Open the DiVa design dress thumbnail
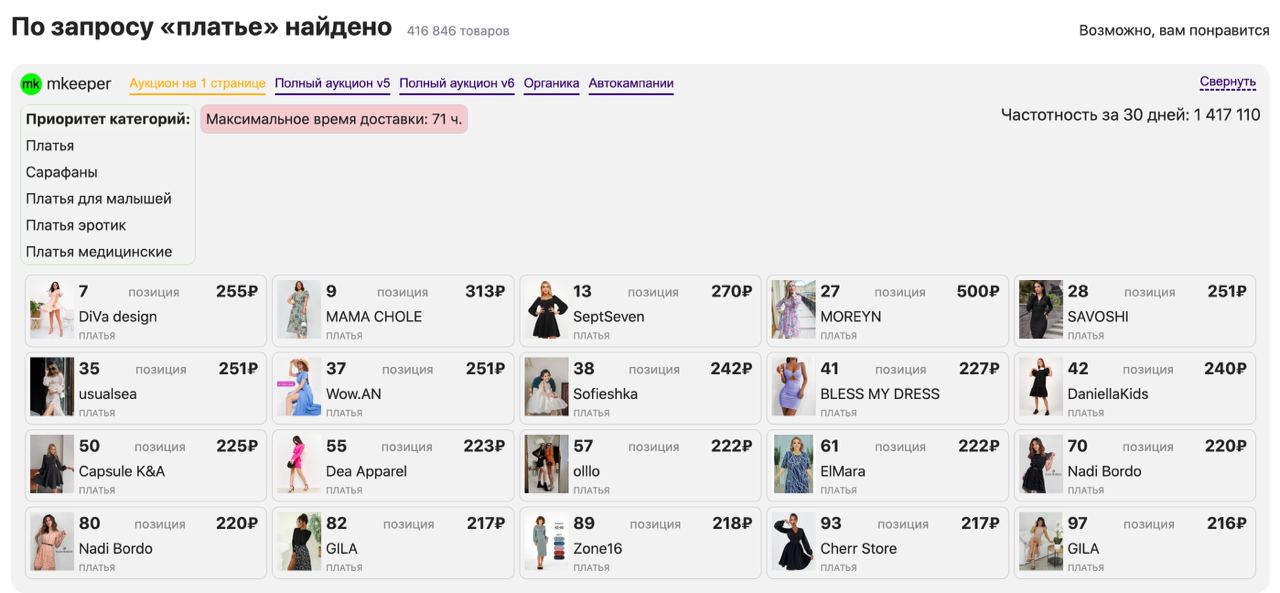 tap(52, 310)
